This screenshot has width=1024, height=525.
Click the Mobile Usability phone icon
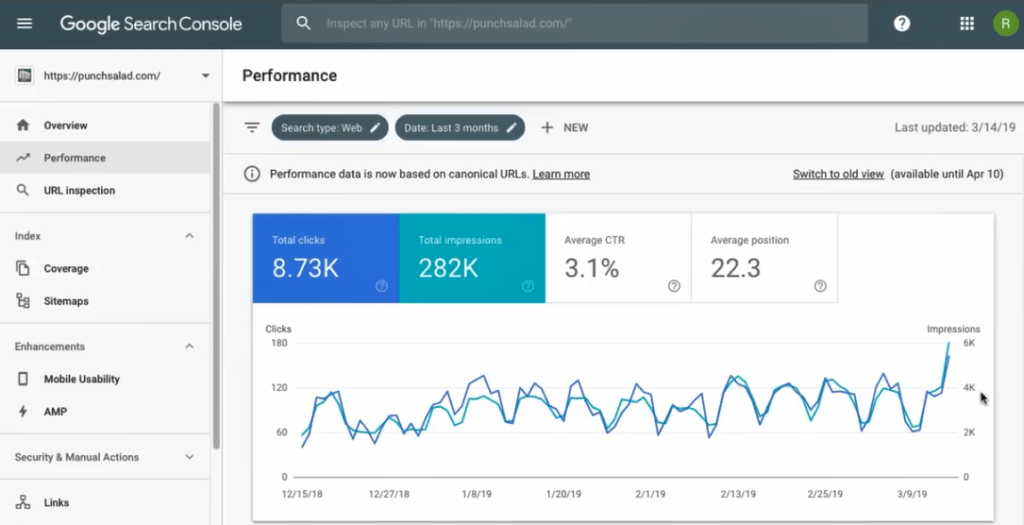click(23, 379)
